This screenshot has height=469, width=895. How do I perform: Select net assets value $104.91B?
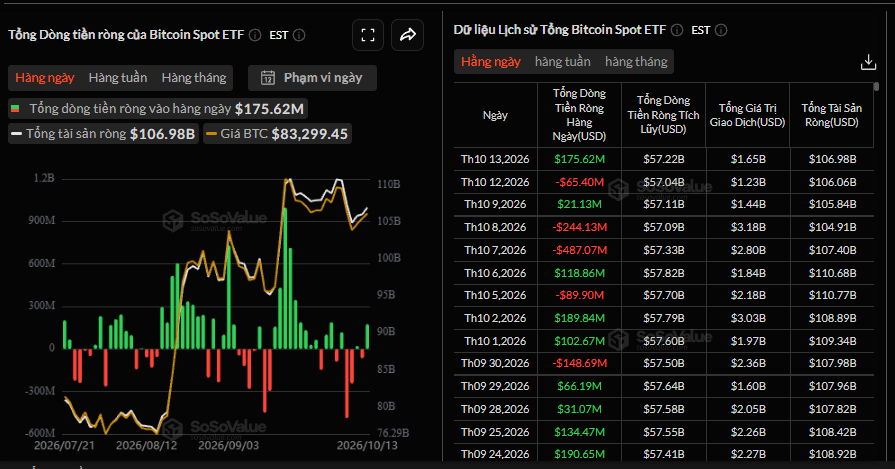832,227
